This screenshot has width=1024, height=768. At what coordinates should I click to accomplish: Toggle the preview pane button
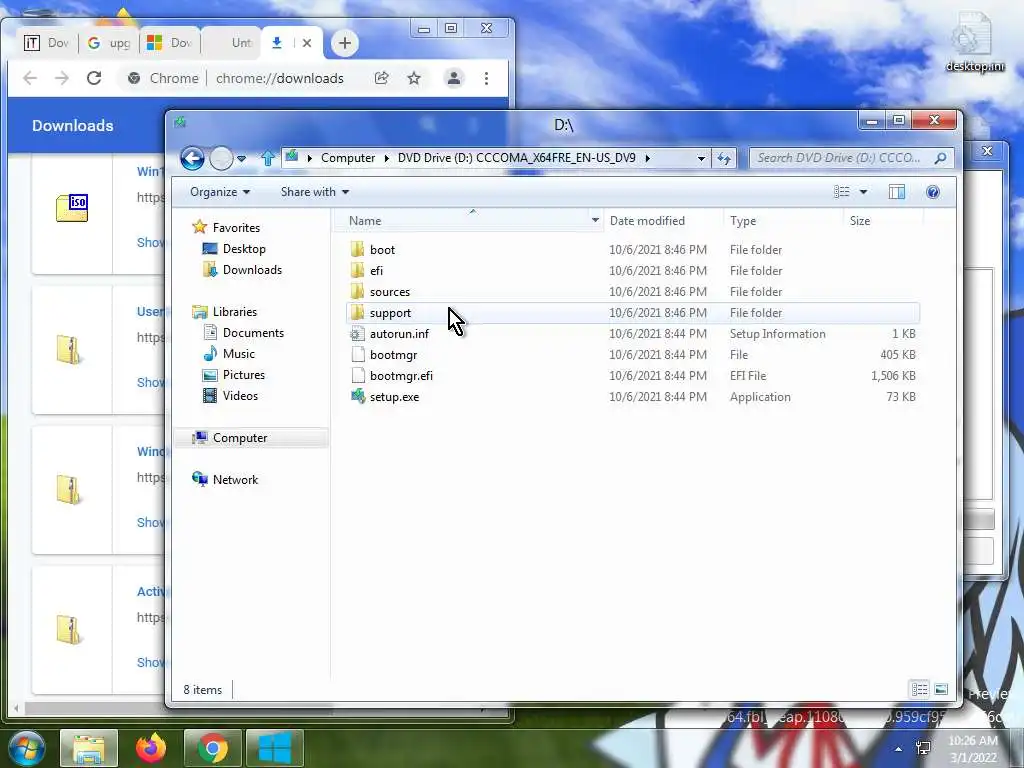897,192
